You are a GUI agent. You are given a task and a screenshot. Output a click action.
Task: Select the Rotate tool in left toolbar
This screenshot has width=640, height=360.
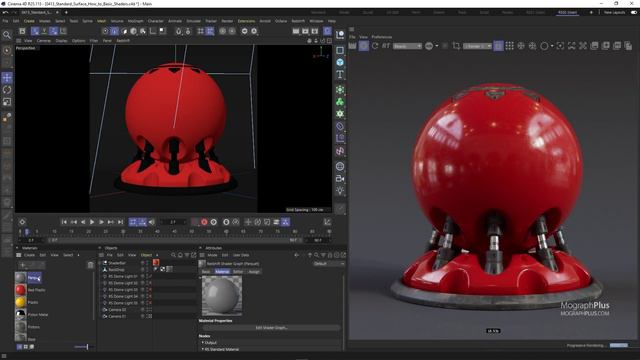click(7, 90)
